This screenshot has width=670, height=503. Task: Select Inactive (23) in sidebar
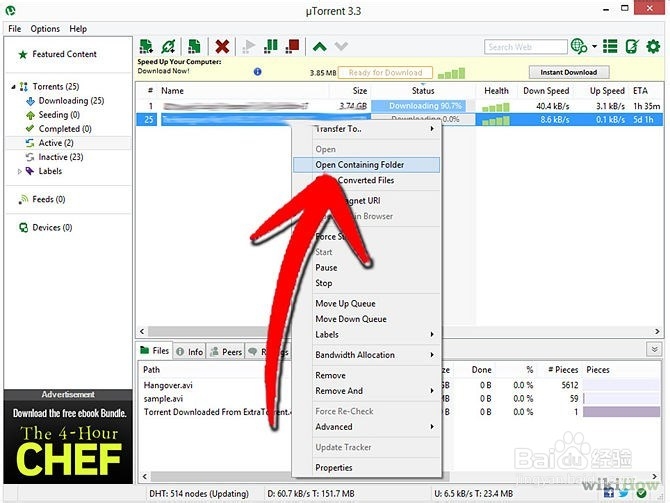click(x=54, y=157)
